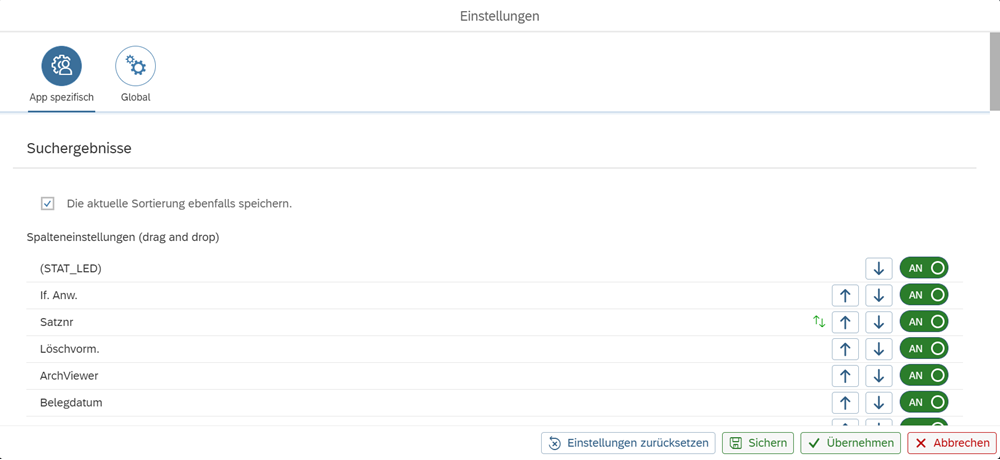Click the green sort icon in Satznr row
The image size is (1000, 460).
(x=819, y=322)
